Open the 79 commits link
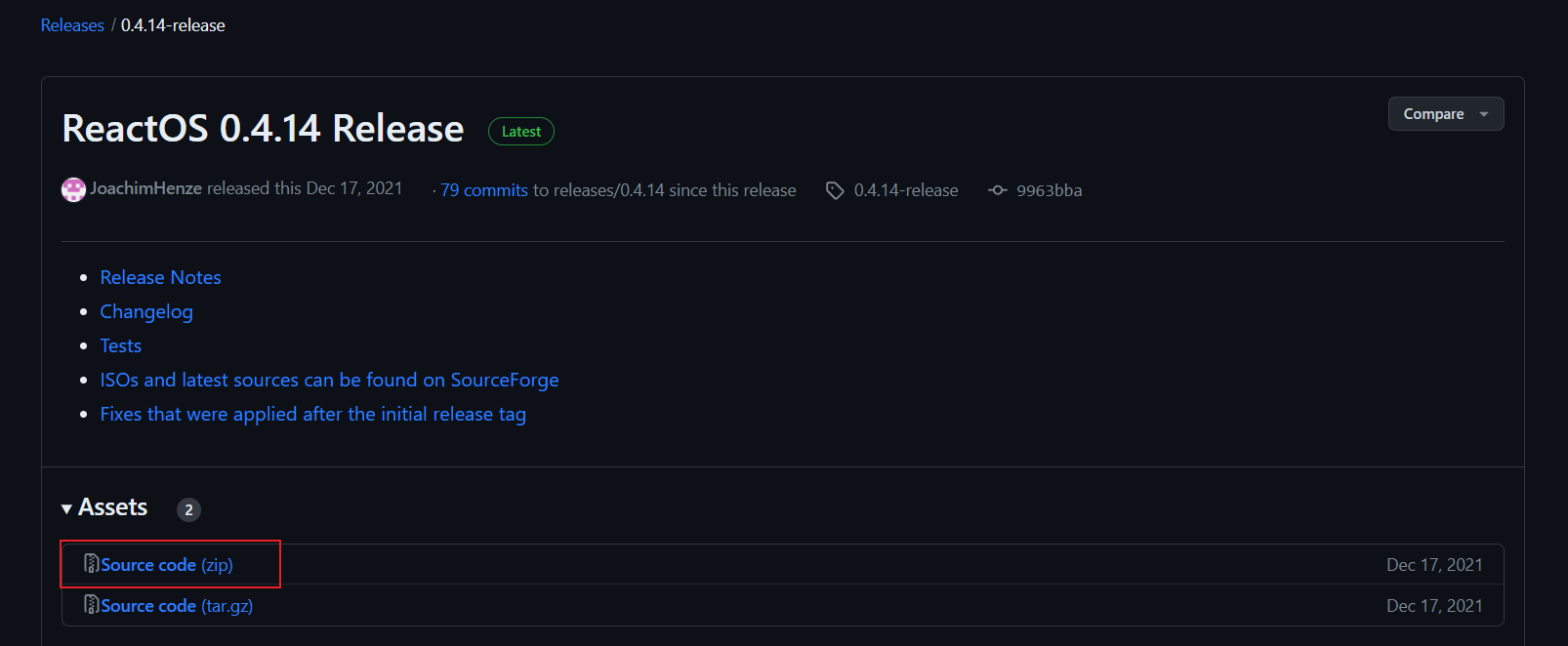Viewport: 1568px width, 646px height. click(484, 190)
